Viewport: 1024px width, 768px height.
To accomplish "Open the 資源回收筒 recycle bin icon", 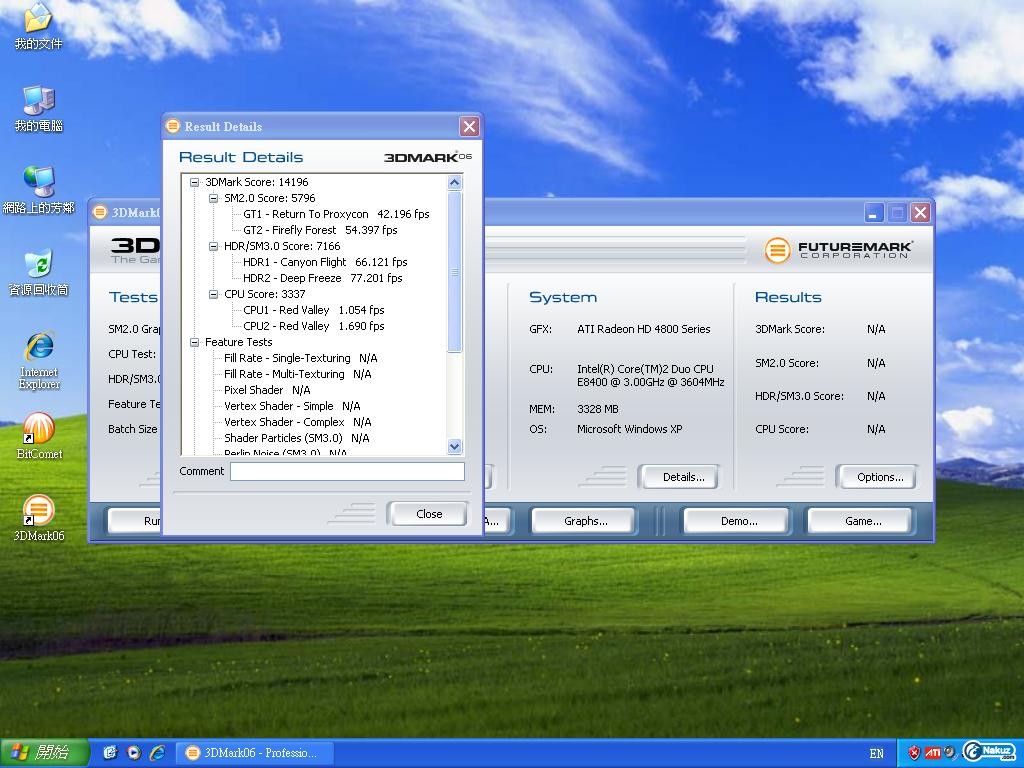I will (38, 265).
